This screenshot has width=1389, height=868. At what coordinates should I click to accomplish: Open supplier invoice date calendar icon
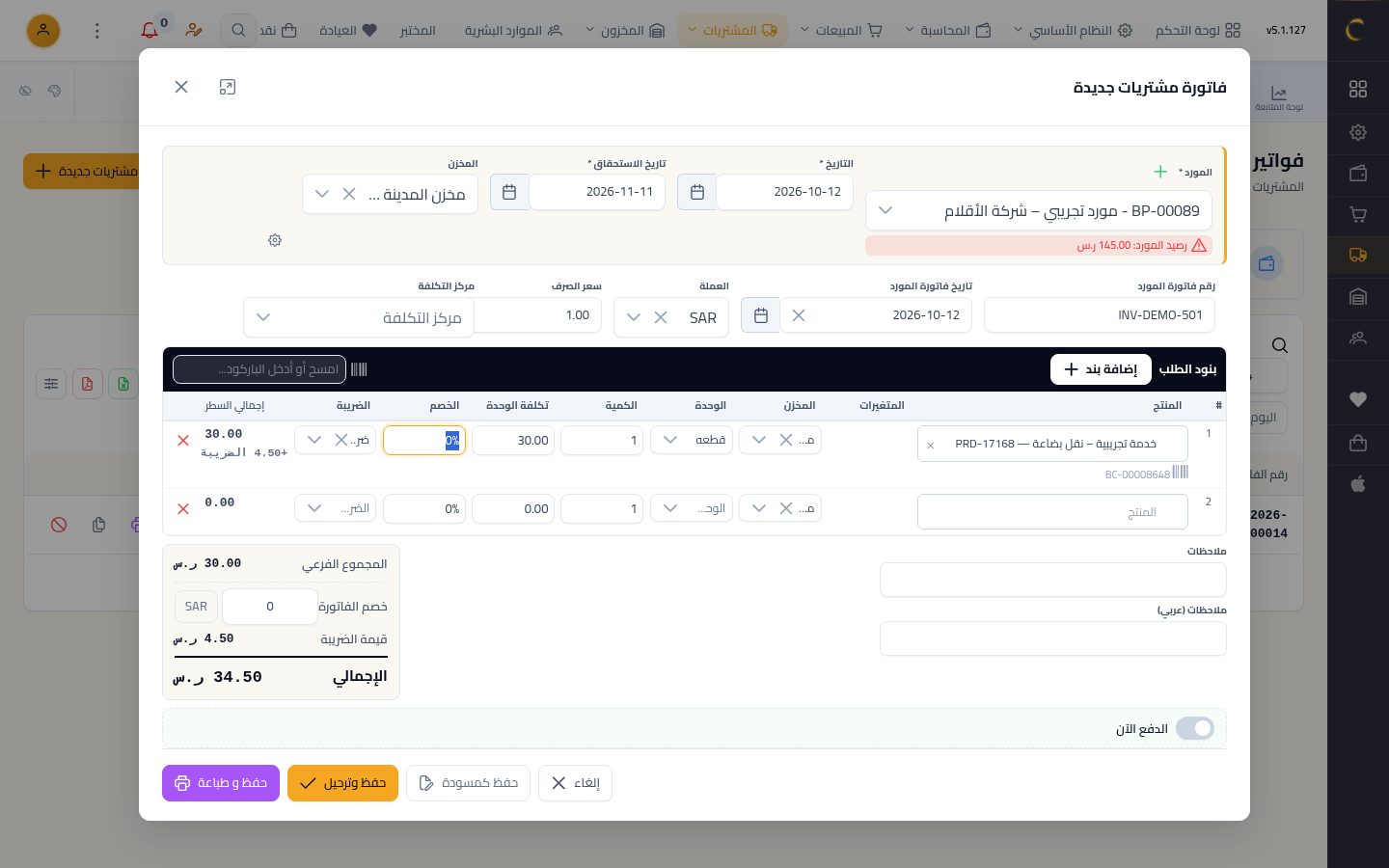coord(760,315)
